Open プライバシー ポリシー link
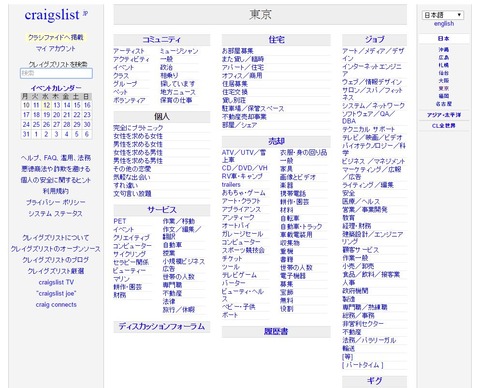480x388 pixels. [x=56, y=202]
